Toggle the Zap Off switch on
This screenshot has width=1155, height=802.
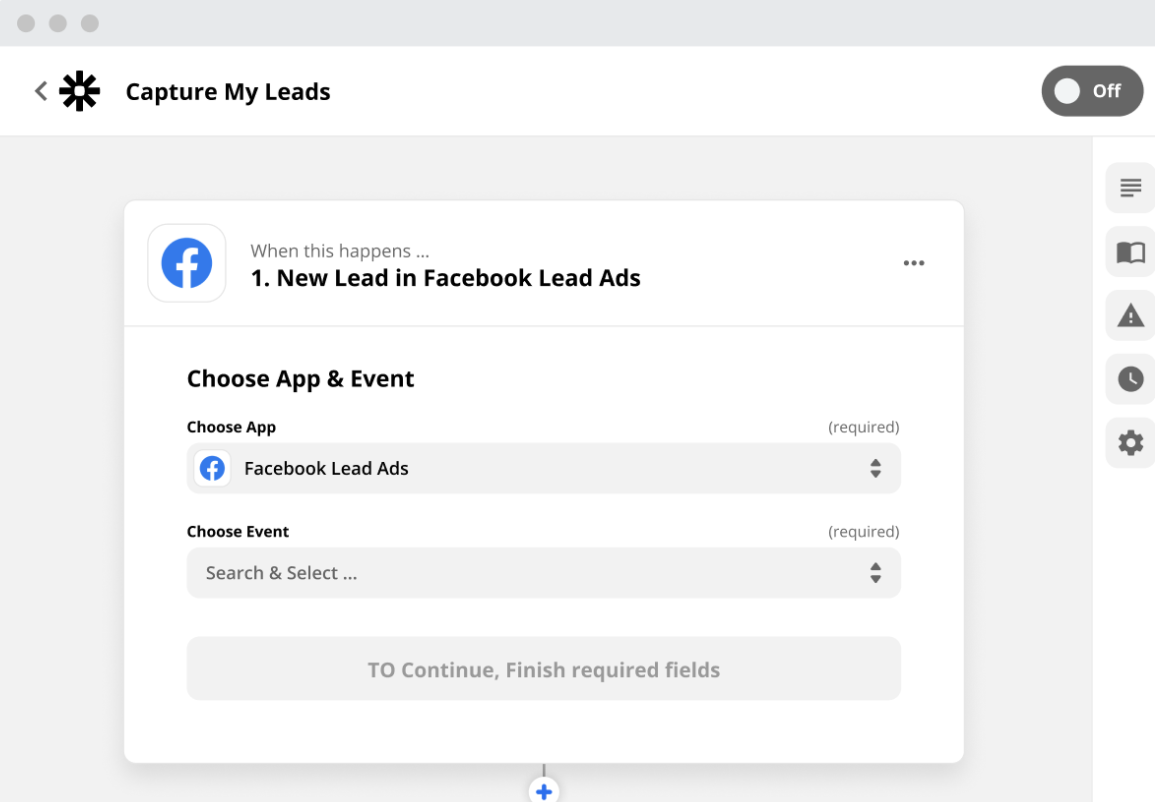tap(1091, 91)
